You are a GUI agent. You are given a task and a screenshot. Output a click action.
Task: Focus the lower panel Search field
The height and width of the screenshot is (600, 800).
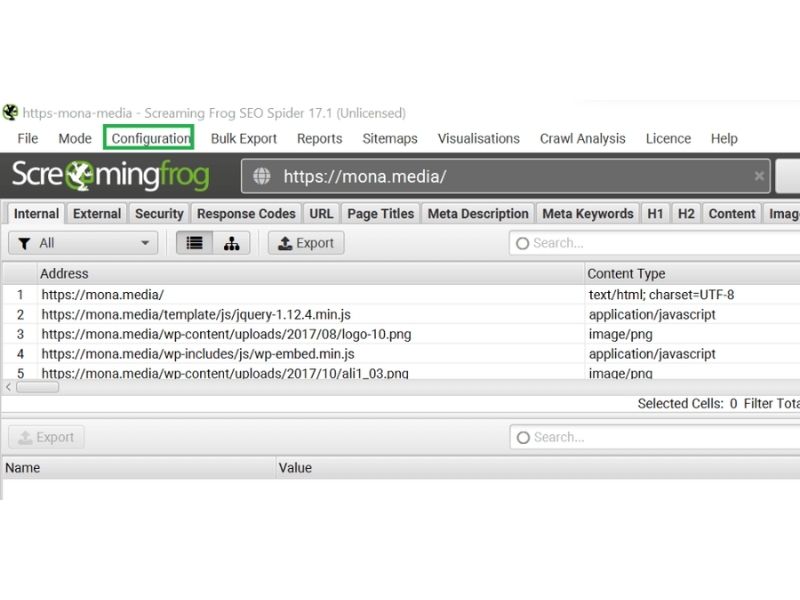click(x=655, y=437)
